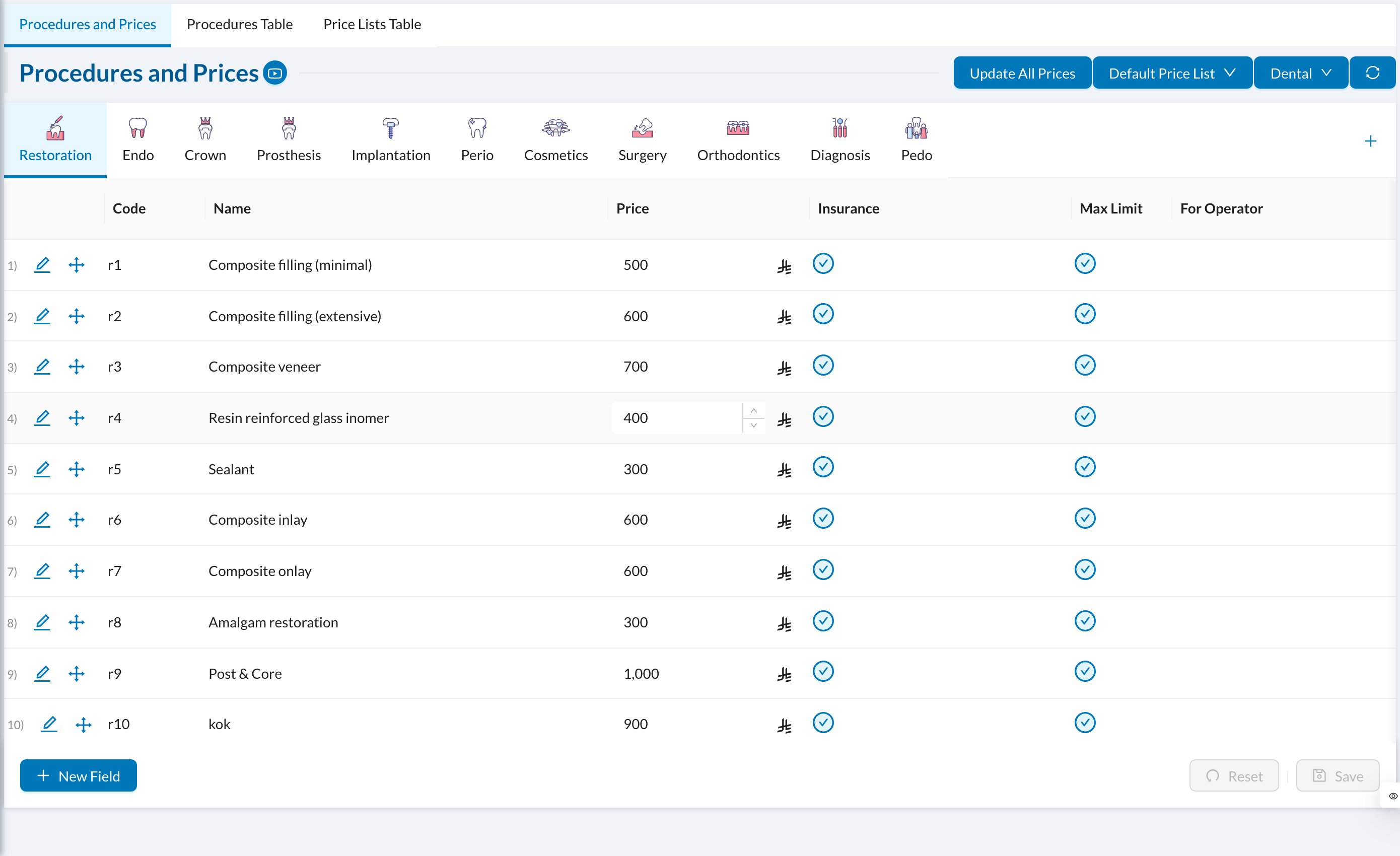This screenshot has width=1400, height=856.
Task: Open the Endo category tooth icon
Action: click(x=137, y=128)
